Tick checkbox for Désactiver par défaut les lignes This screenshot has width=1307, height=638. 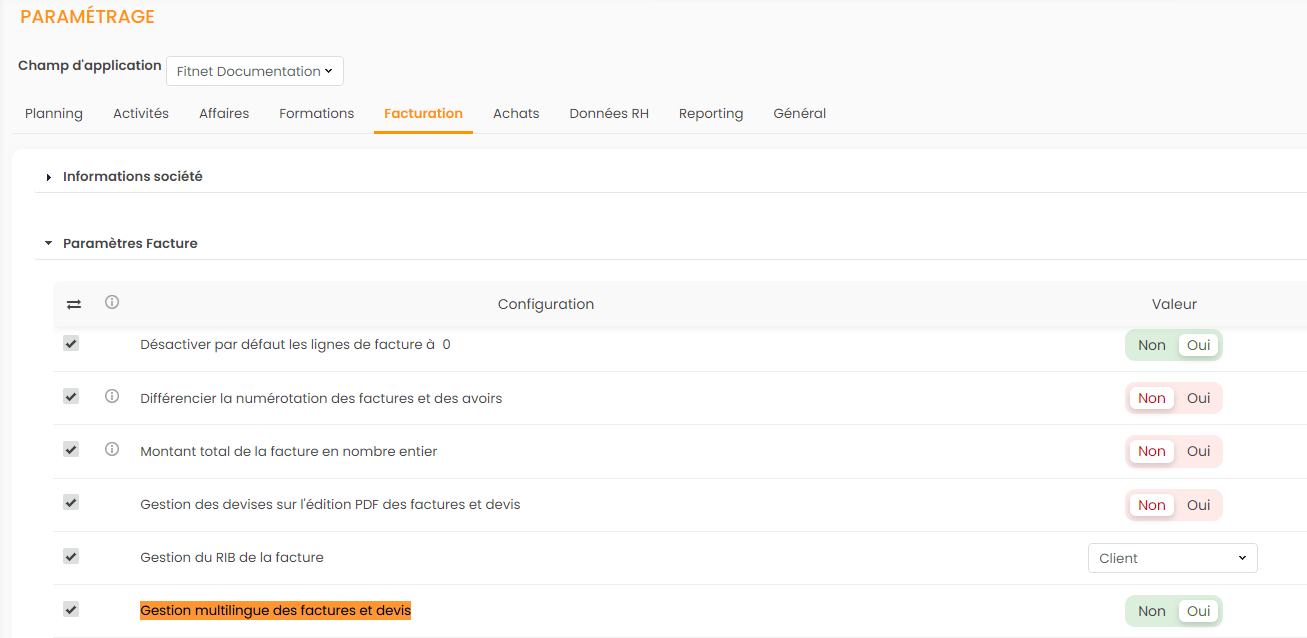[71, 343]
